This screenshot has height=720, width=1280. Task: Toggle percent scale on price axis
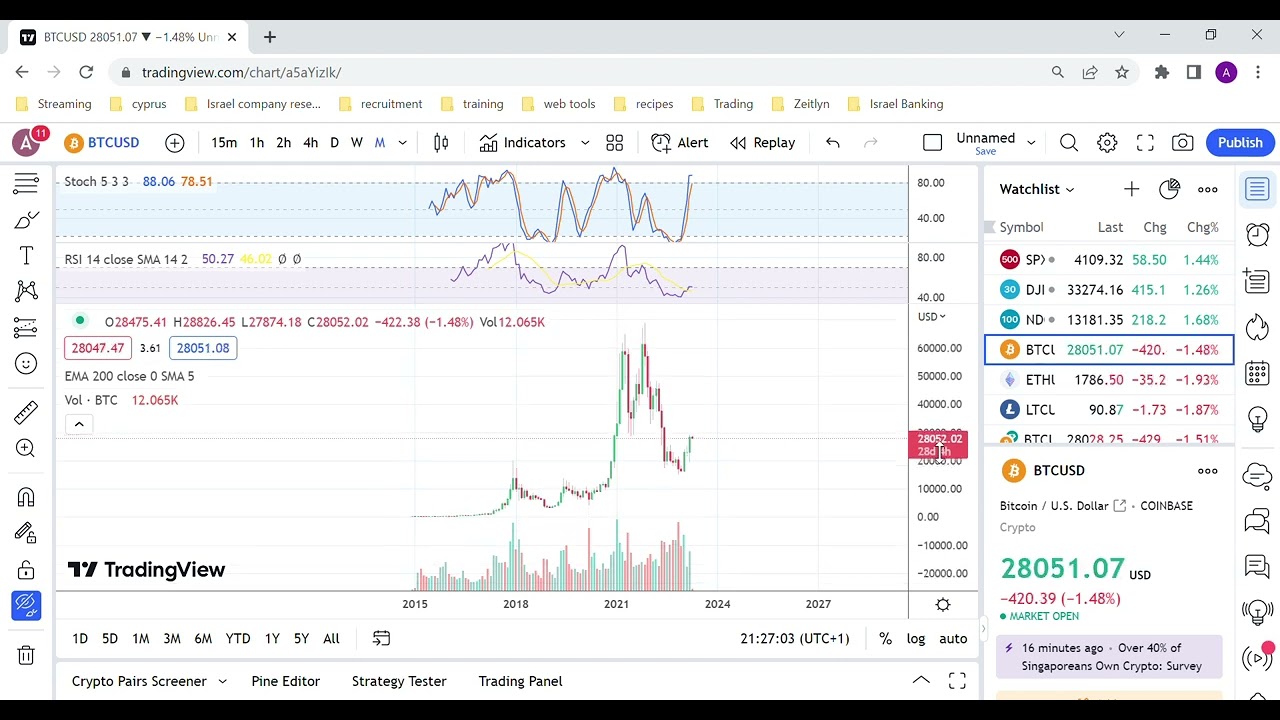coord(885,639)
